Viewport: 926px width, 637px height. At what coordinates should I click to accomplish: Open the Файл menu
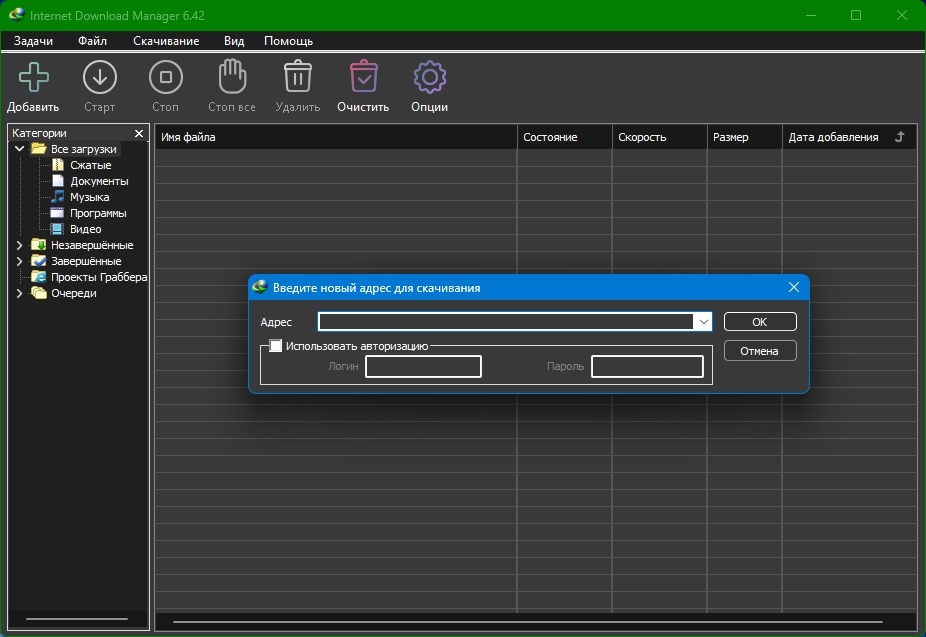pos(92,41)
